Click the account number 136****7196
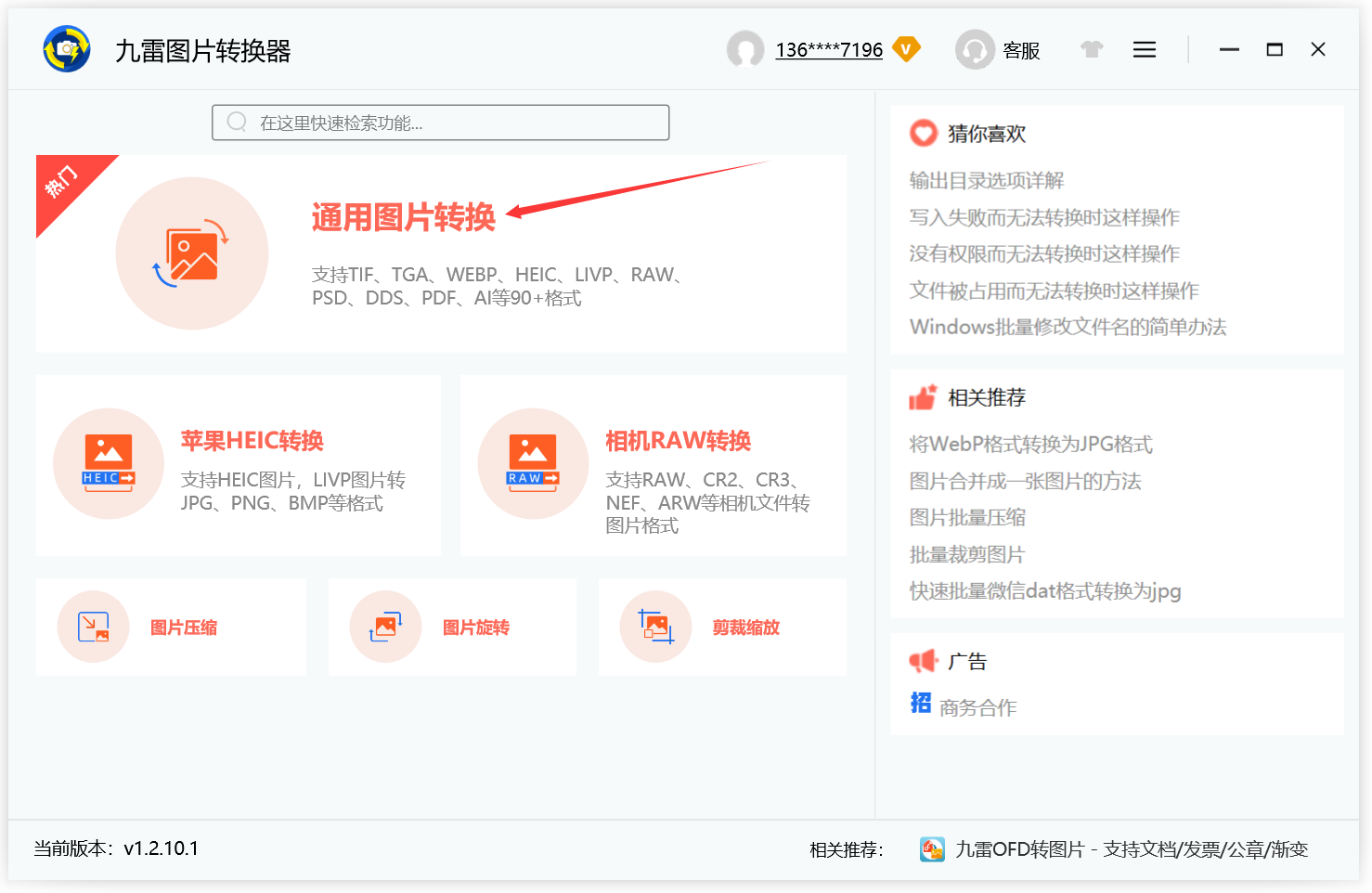Image resolution: width=1372 pixels, height=893 pixels. pos(829,50)
